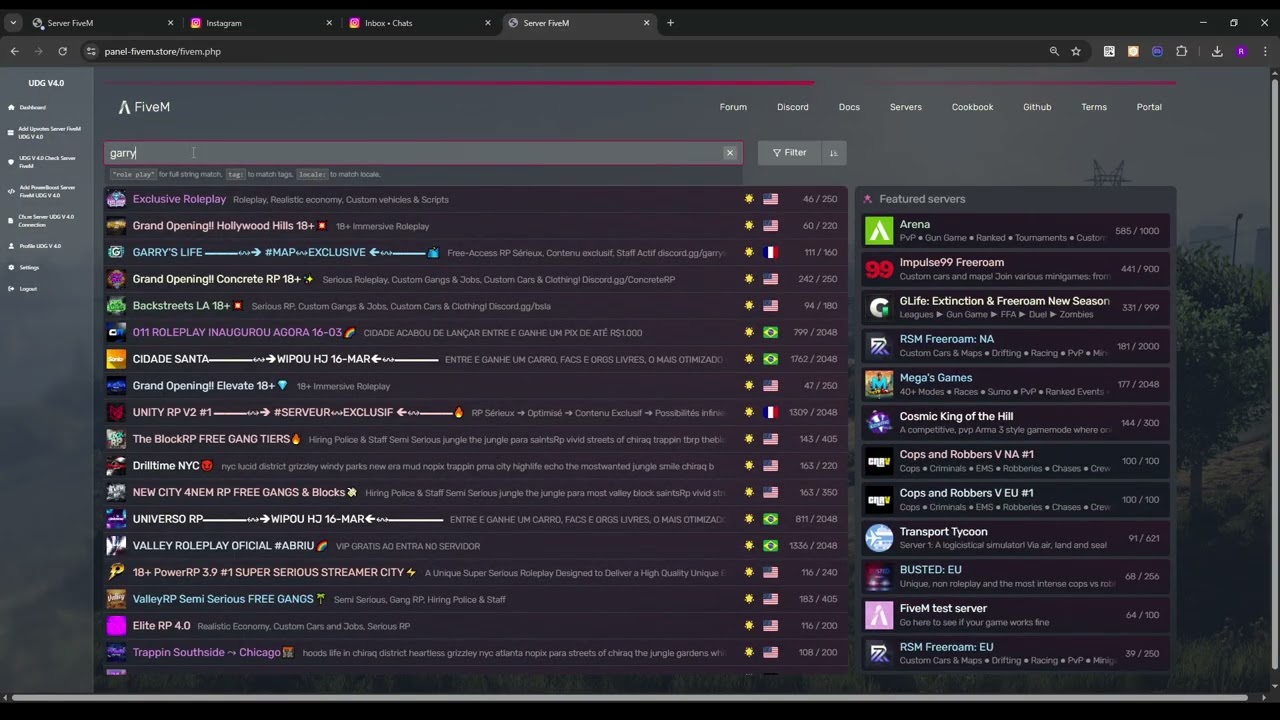Image resolution: width=1280 pixels, height=720 pixels.
Task: Click the FiveM logo
Action: click(144, 107)
